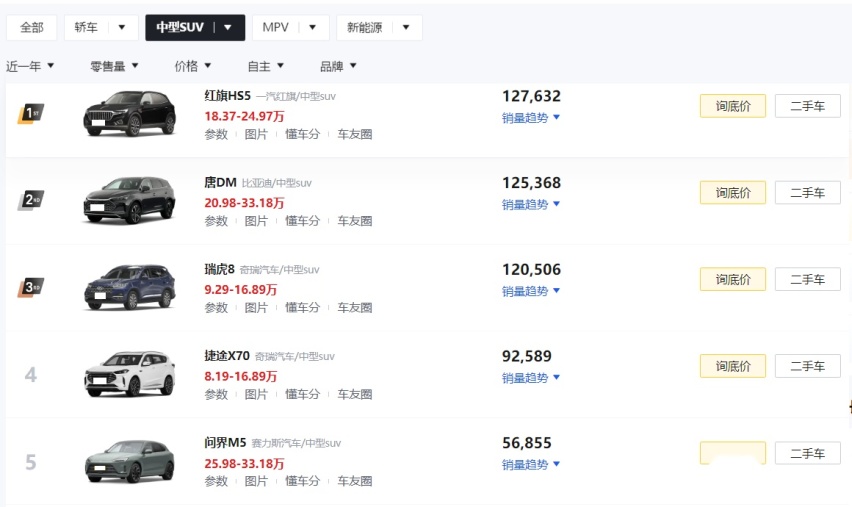Select the 新能源 category tab

[x=365, y=27]
